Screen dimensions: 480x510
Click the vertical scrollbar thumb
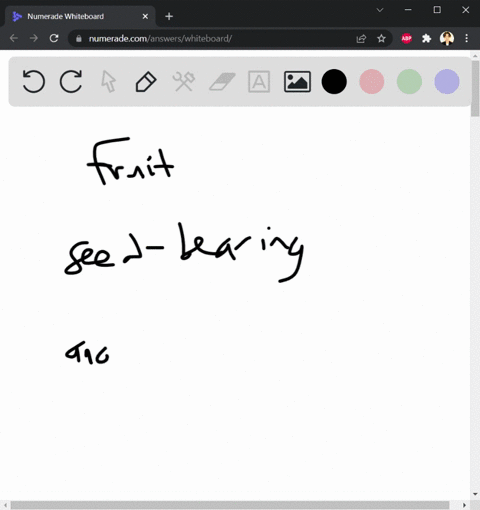pyautogui.click(x=475, y=89)
